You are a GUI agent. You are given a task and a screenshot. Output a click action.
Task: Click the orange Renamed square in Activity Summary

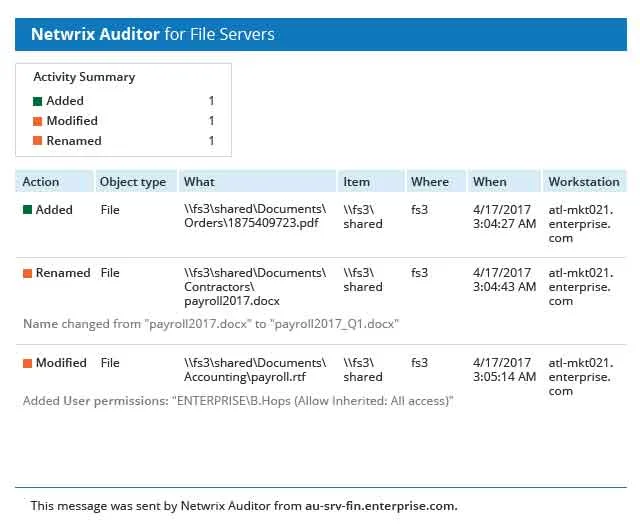coord(37,141)
